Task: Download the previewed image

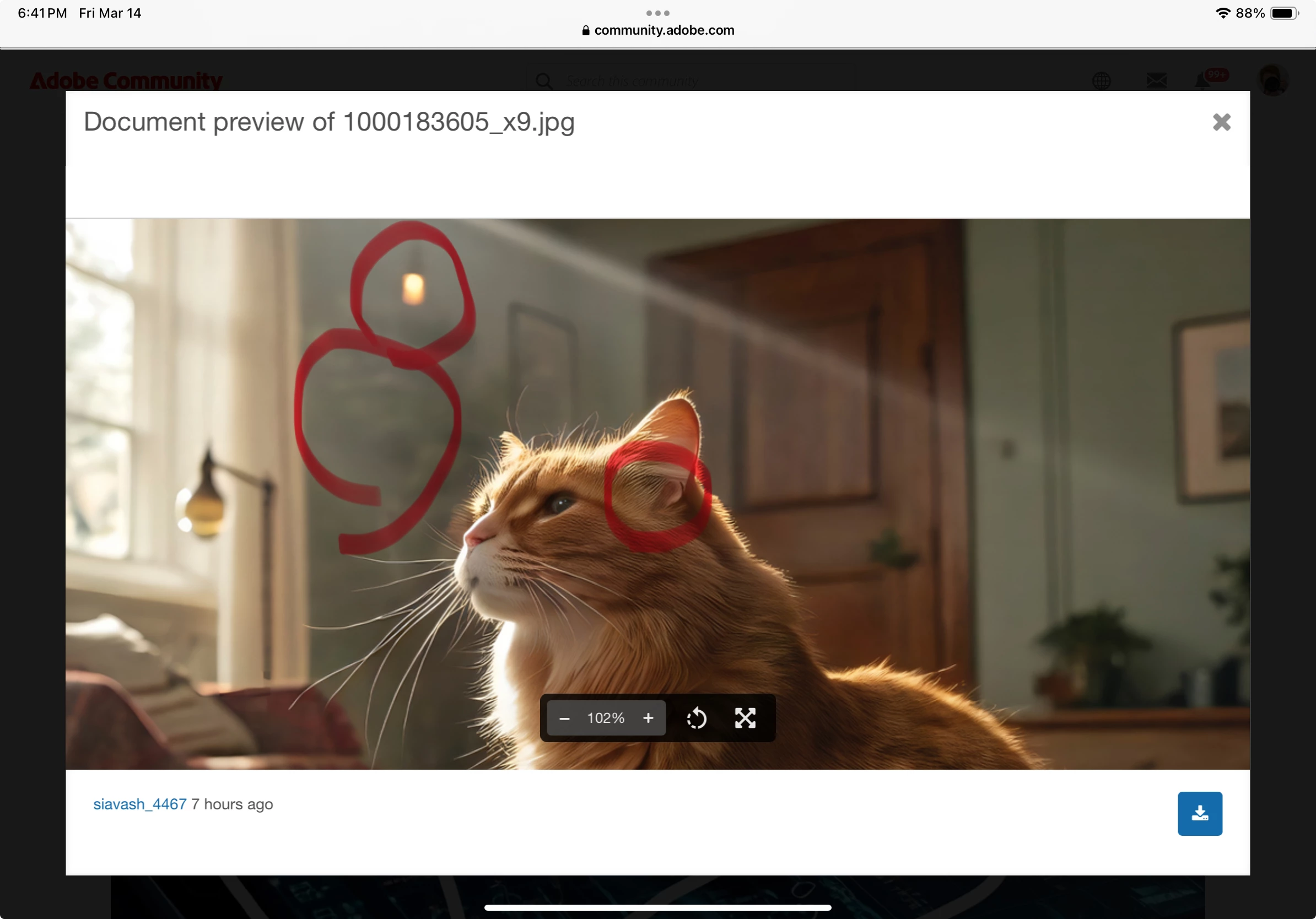Action: (x=1200, y=814)
